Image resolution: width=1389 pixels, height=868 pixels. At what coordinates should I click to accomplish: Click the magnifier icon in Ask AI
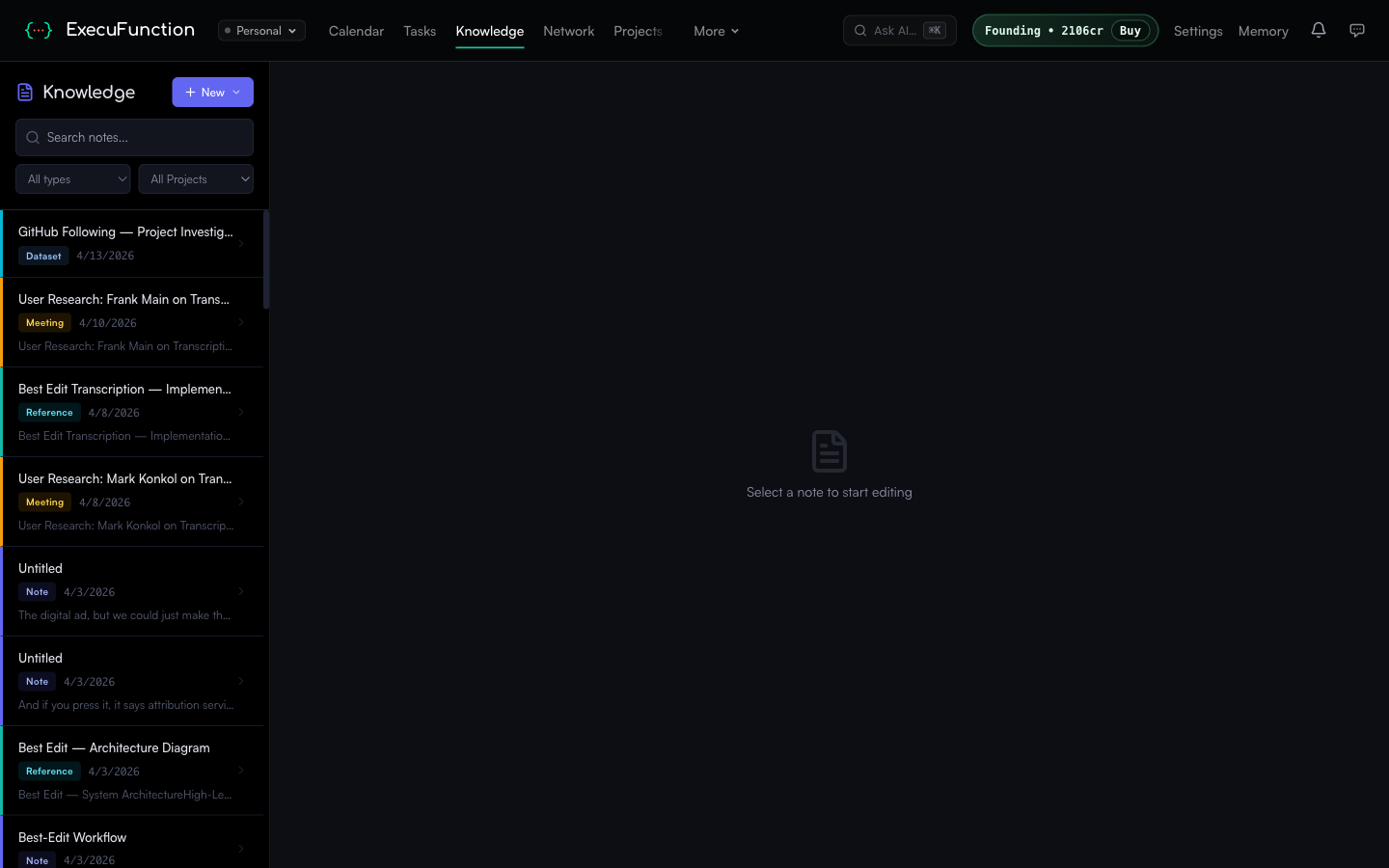(x=859, y=30)
